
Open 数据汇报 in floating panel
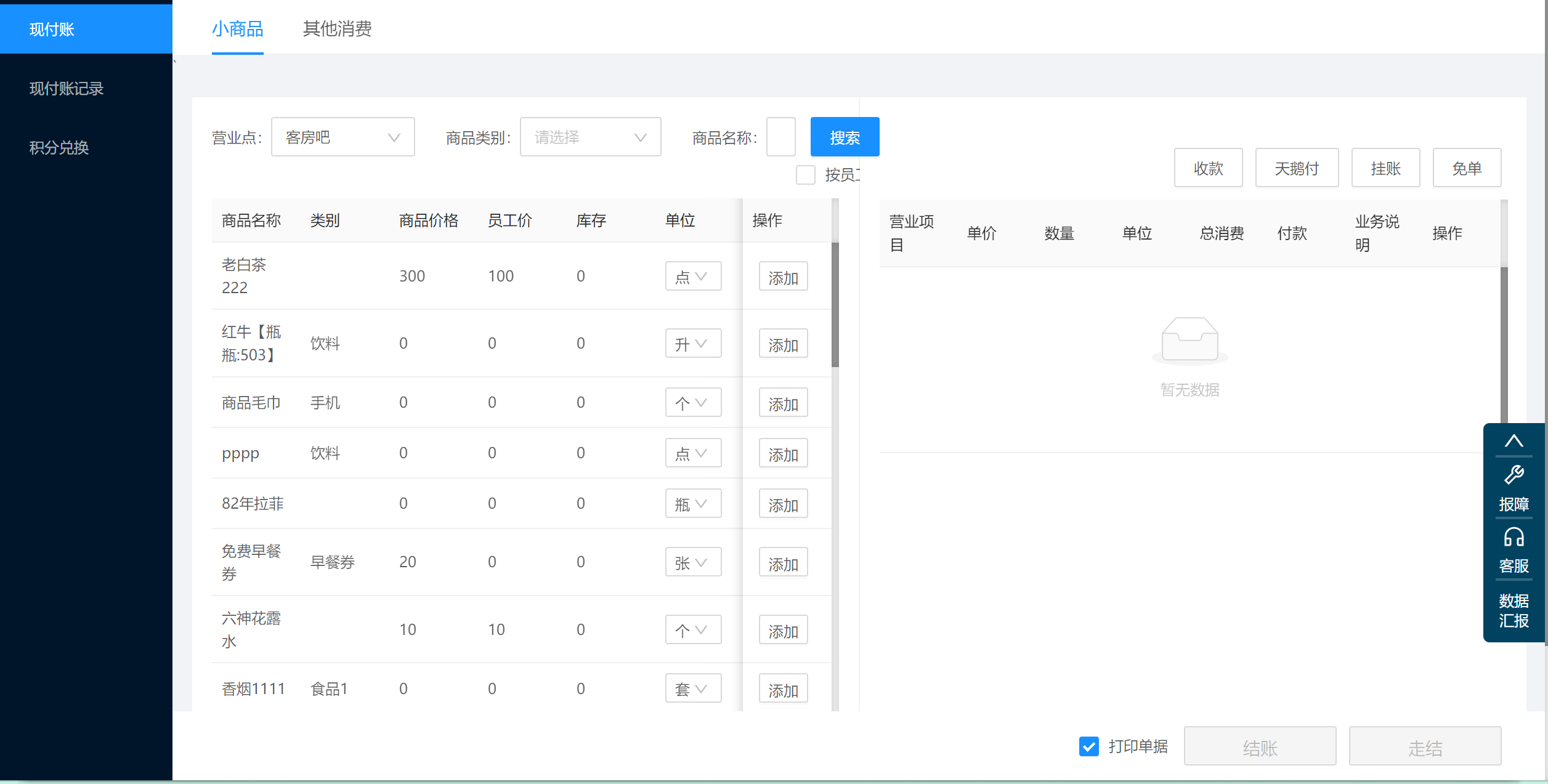pyautogui.click(x=1514, y=610)
